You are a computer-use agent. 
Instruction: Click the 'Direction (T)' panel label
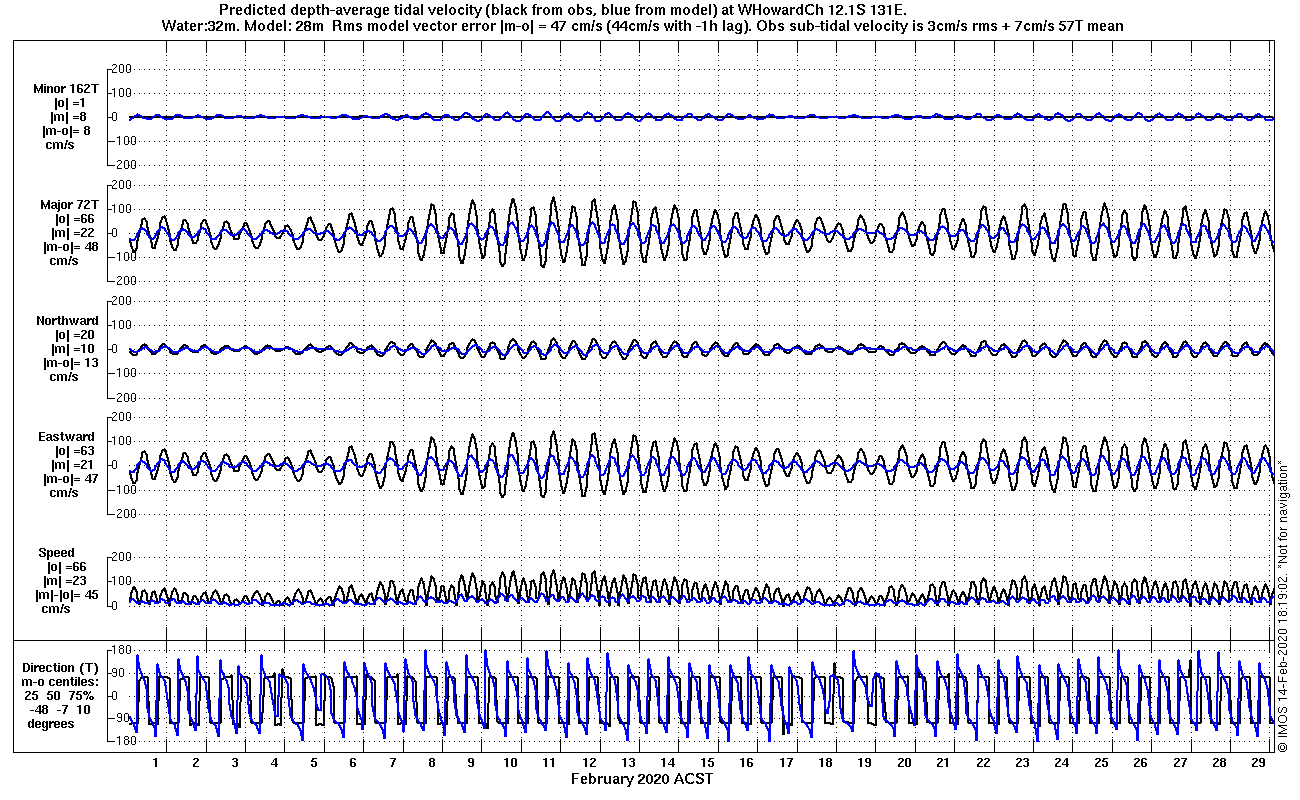click(62, 667)
